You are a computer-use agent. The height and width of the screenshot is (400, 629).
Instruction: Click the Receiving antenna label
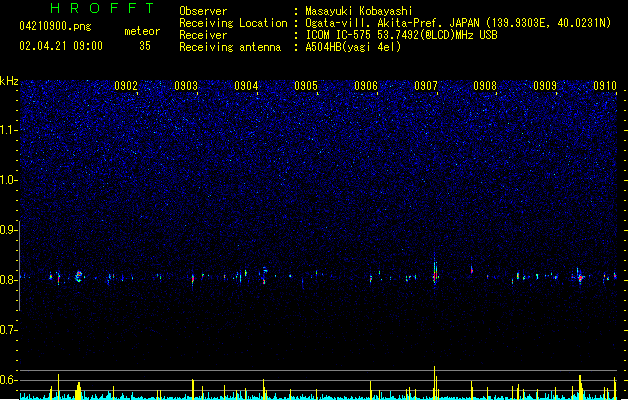click(x=230, y=47)
